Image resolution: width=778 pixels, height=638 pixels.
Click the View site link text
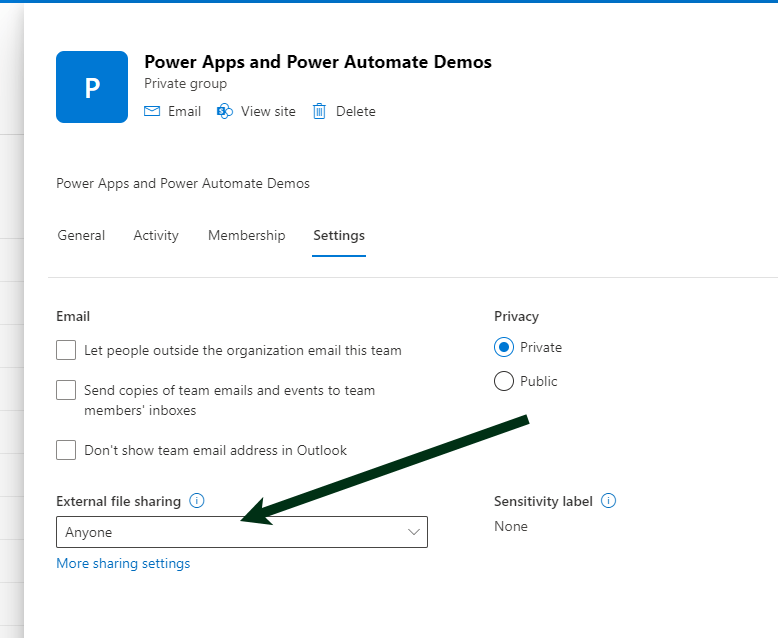tap(268, 111)
